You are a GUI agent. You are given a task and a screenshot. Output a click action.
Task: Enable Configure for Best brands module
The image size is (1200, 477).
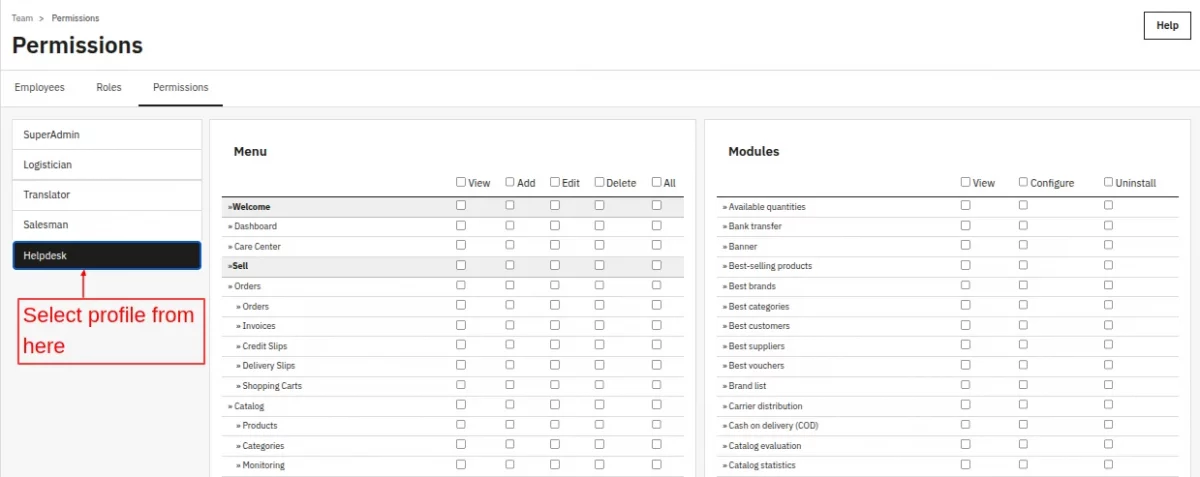point(1023,285)
